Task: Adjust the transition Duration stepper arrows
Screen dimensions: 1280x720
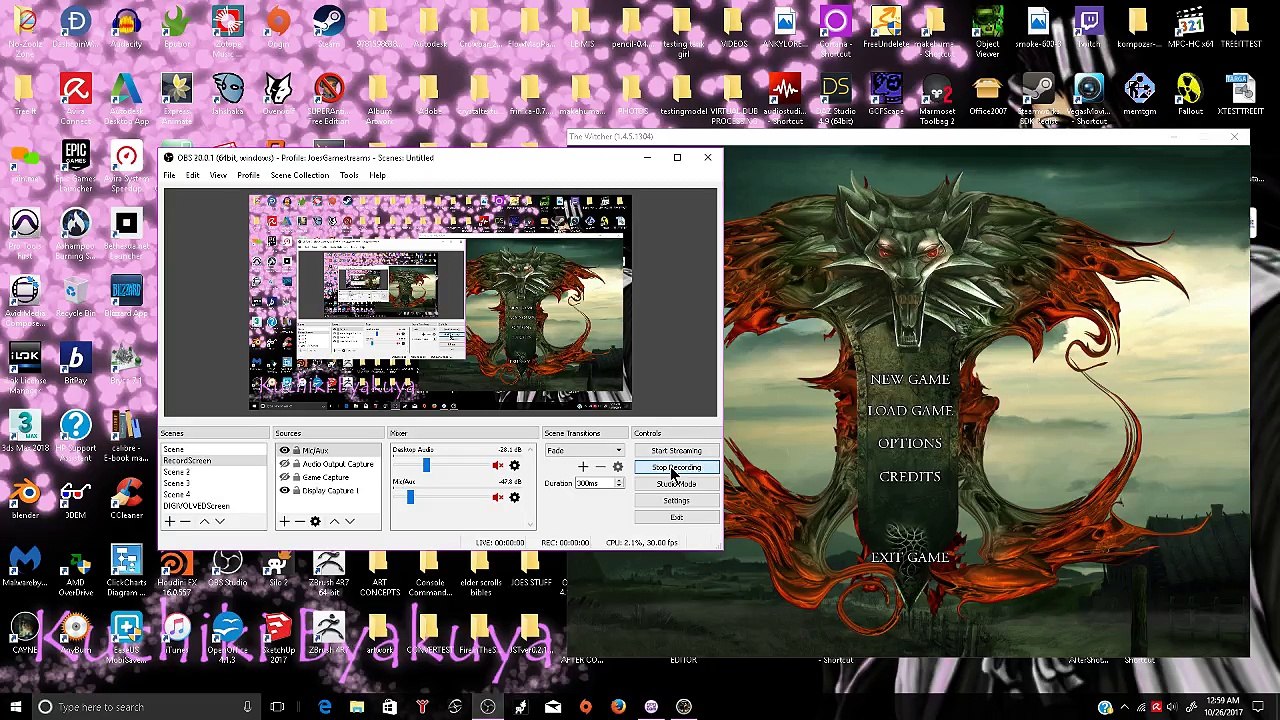Action: click(x=619, y=484)
